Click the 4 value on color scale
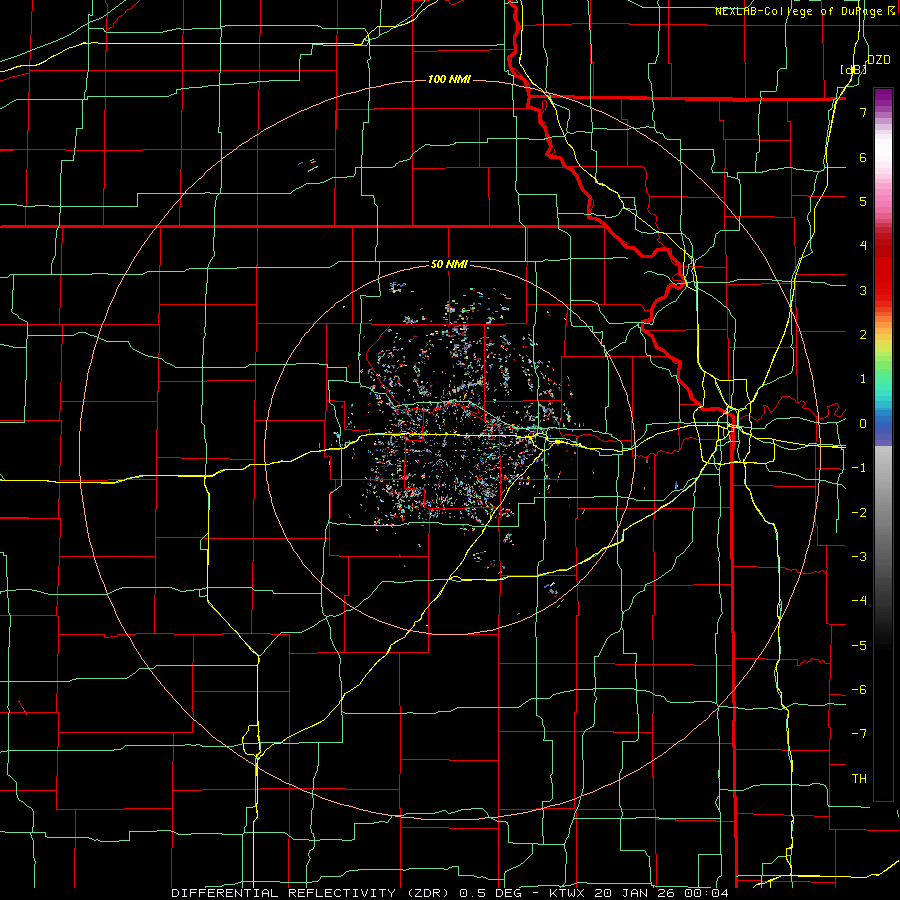 [863, 246]
